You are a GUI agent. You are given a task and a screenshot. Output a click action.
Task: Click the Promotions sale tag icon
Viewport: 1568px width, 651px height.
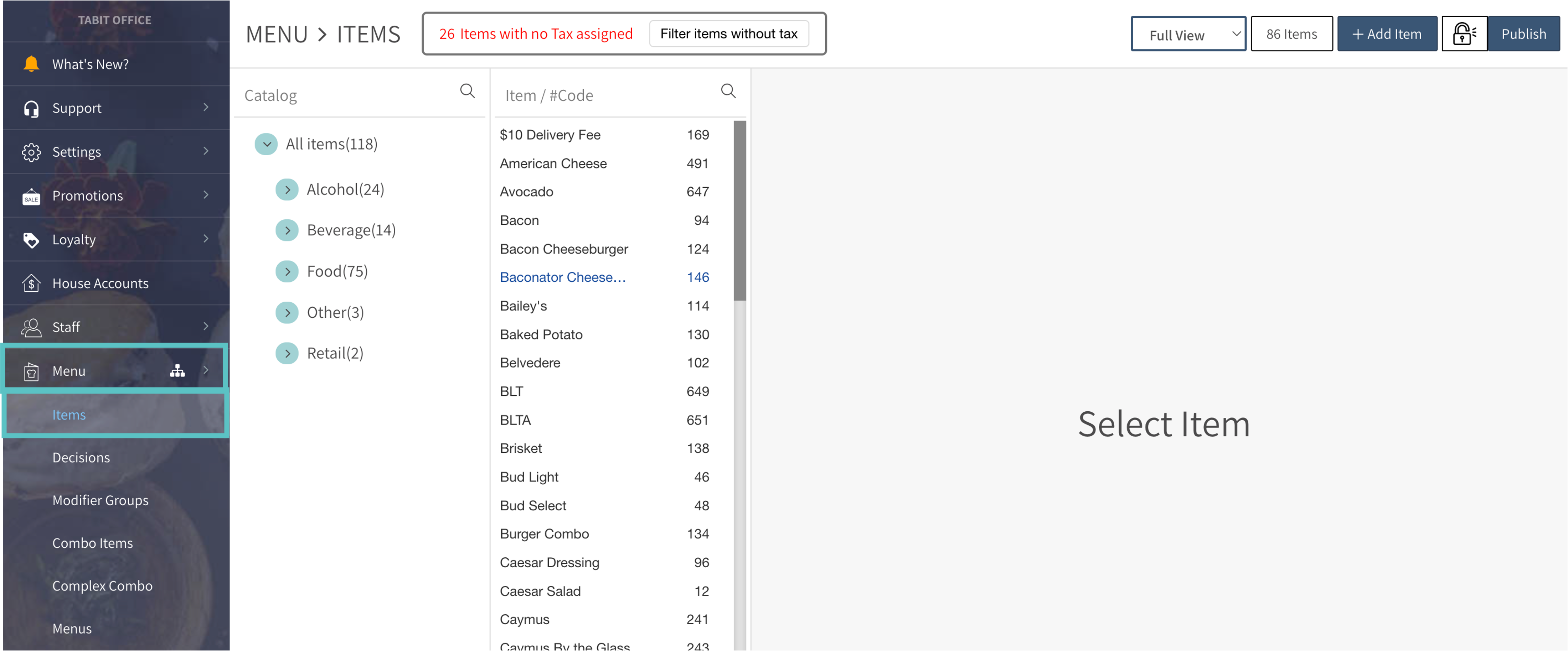coord(31,196)
